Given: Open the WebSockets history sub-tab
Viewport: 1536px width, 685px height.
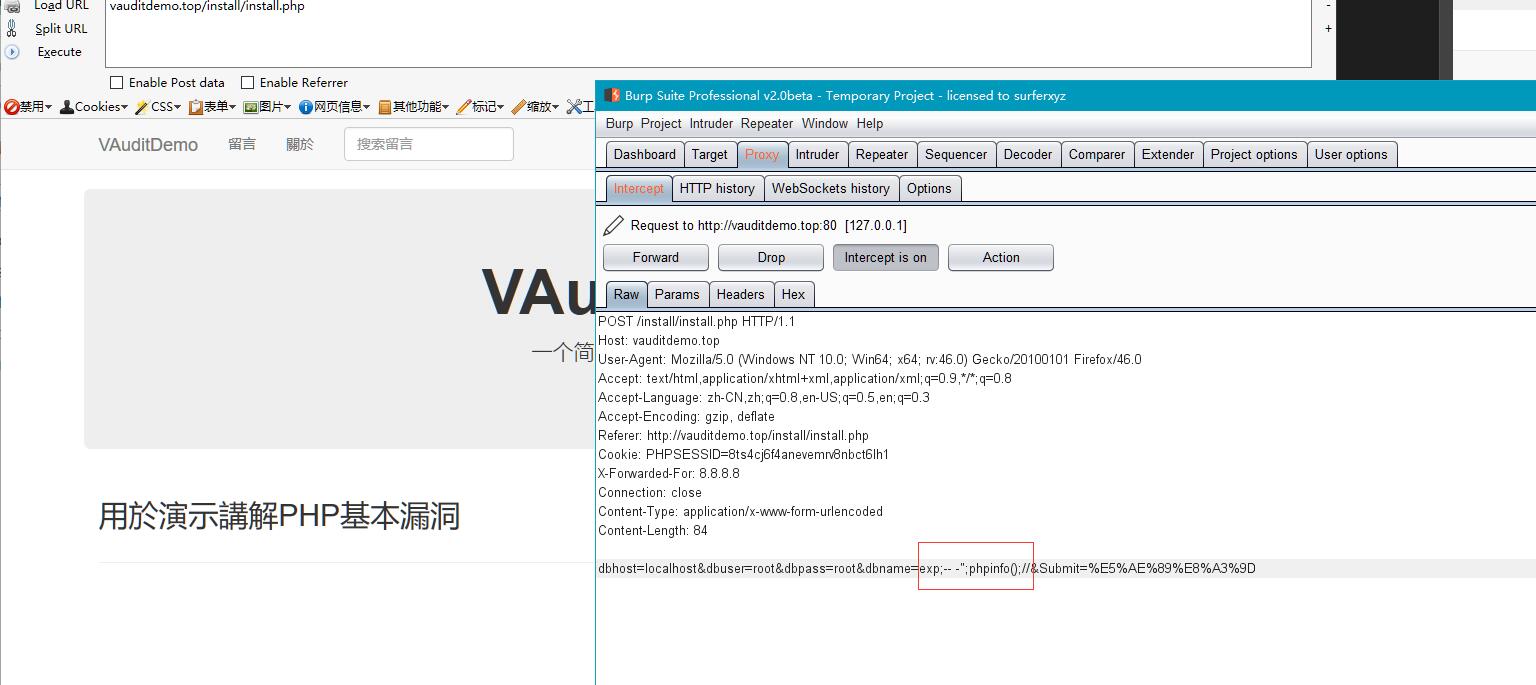Looking at the screenshot, I should (831, 189).
